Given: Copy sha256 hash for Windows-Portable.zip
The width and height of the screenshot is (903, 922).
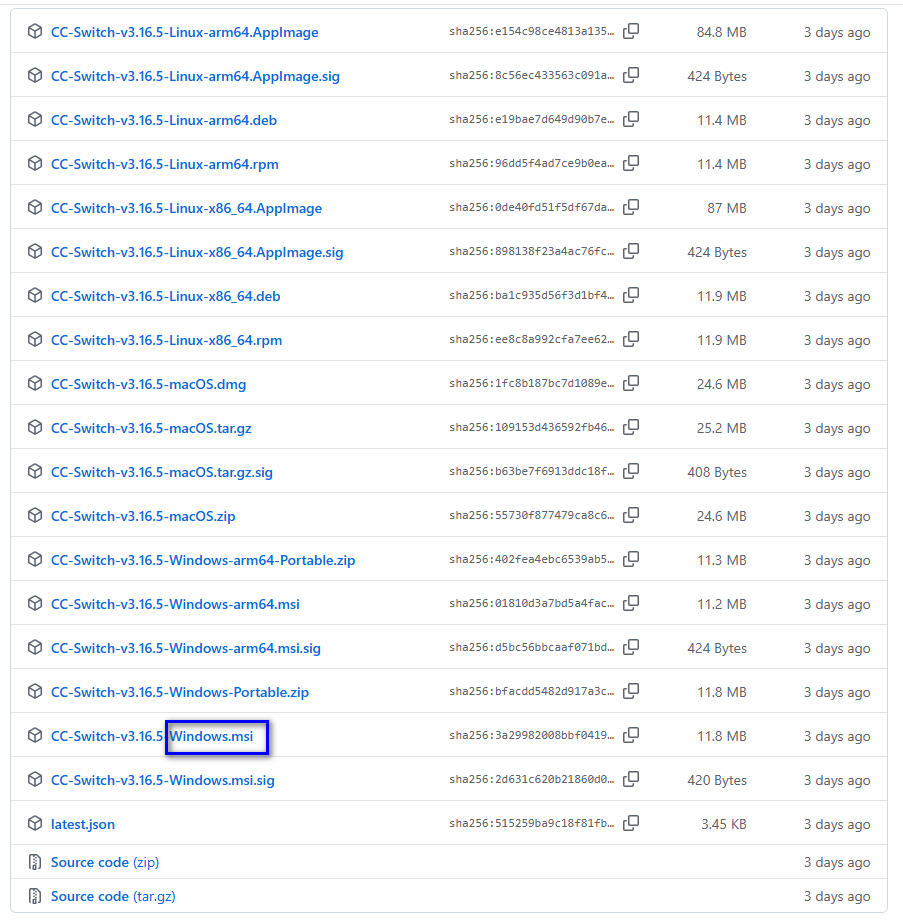Looking at the screenshot, I should tap(631, 692).
